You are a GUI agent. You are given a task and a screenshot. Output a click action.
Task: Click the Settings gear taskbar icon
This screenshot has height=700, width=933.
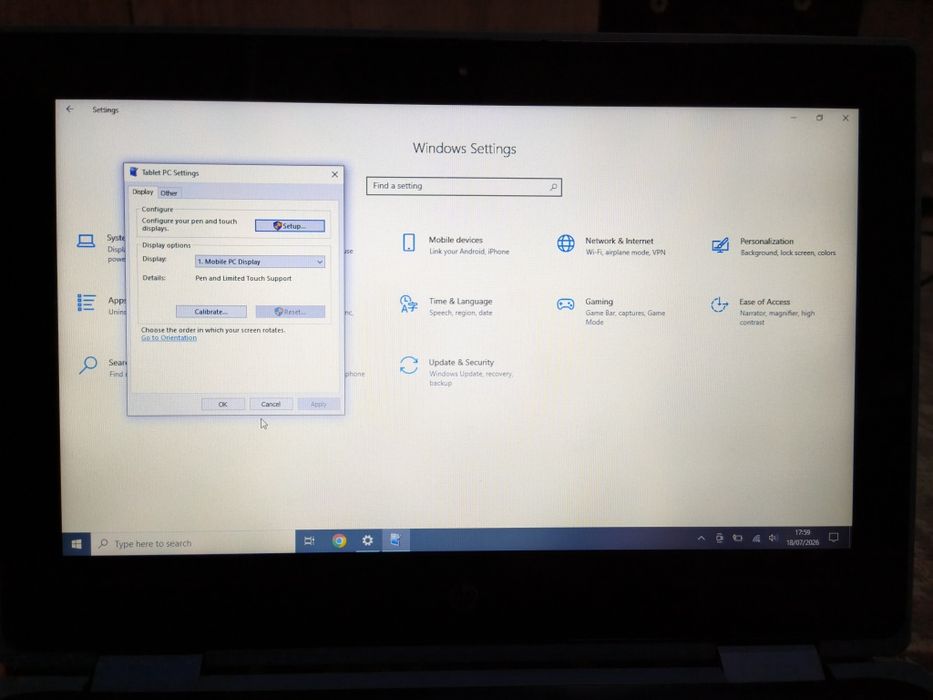(x=368, y=540)
